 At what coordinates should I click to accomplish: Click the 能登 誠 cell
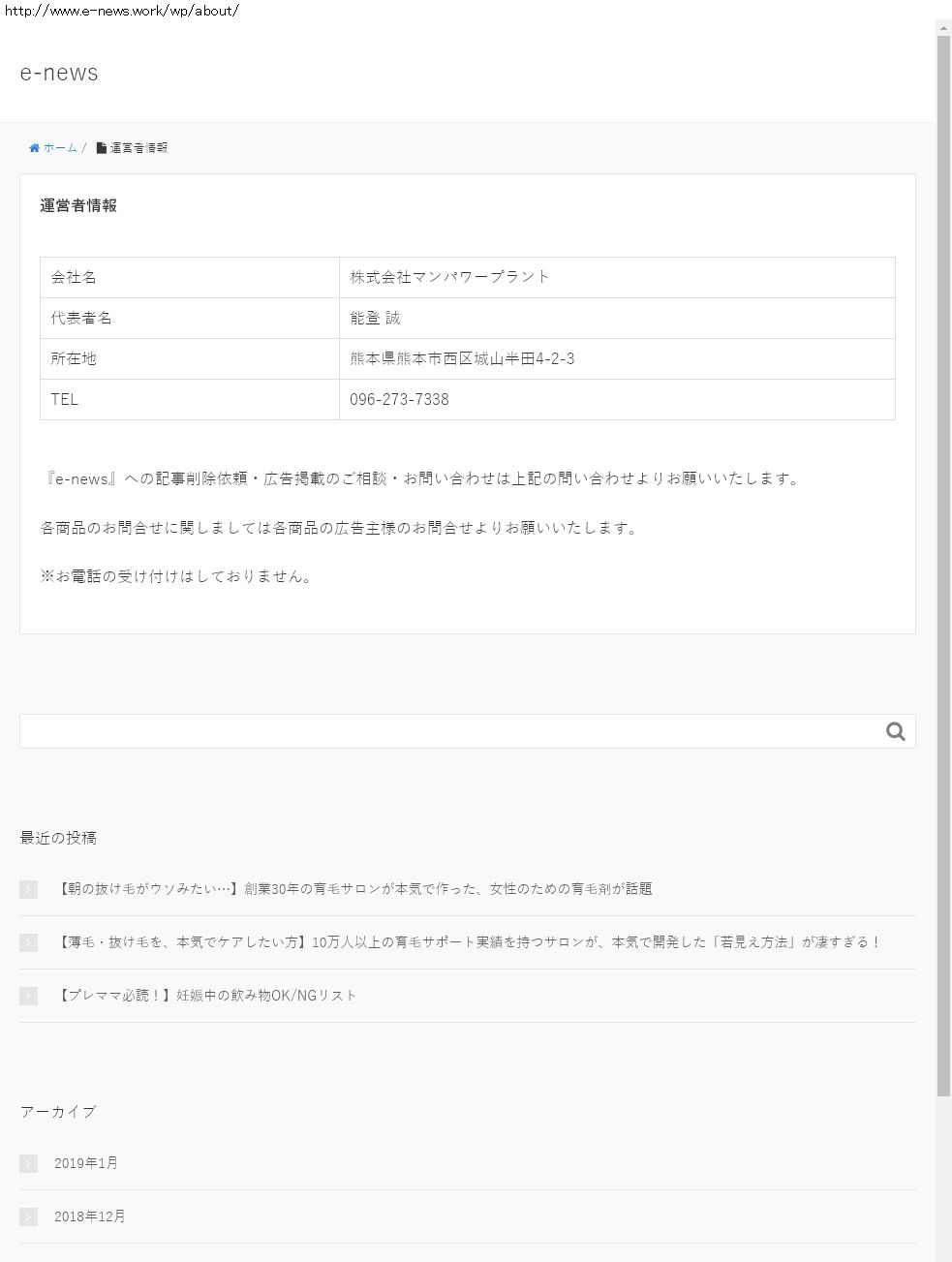click(x=617, y=318)
